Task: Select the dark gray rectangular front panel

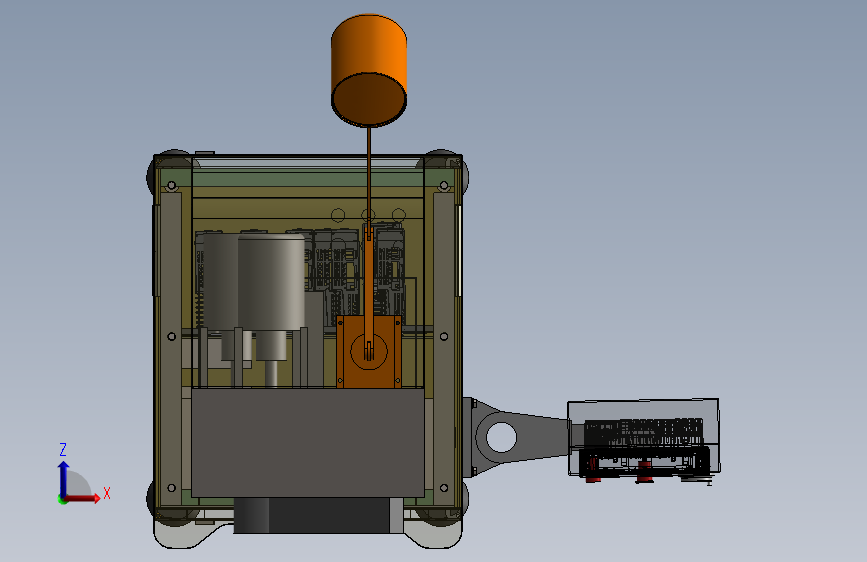Action: pos(308,442)
